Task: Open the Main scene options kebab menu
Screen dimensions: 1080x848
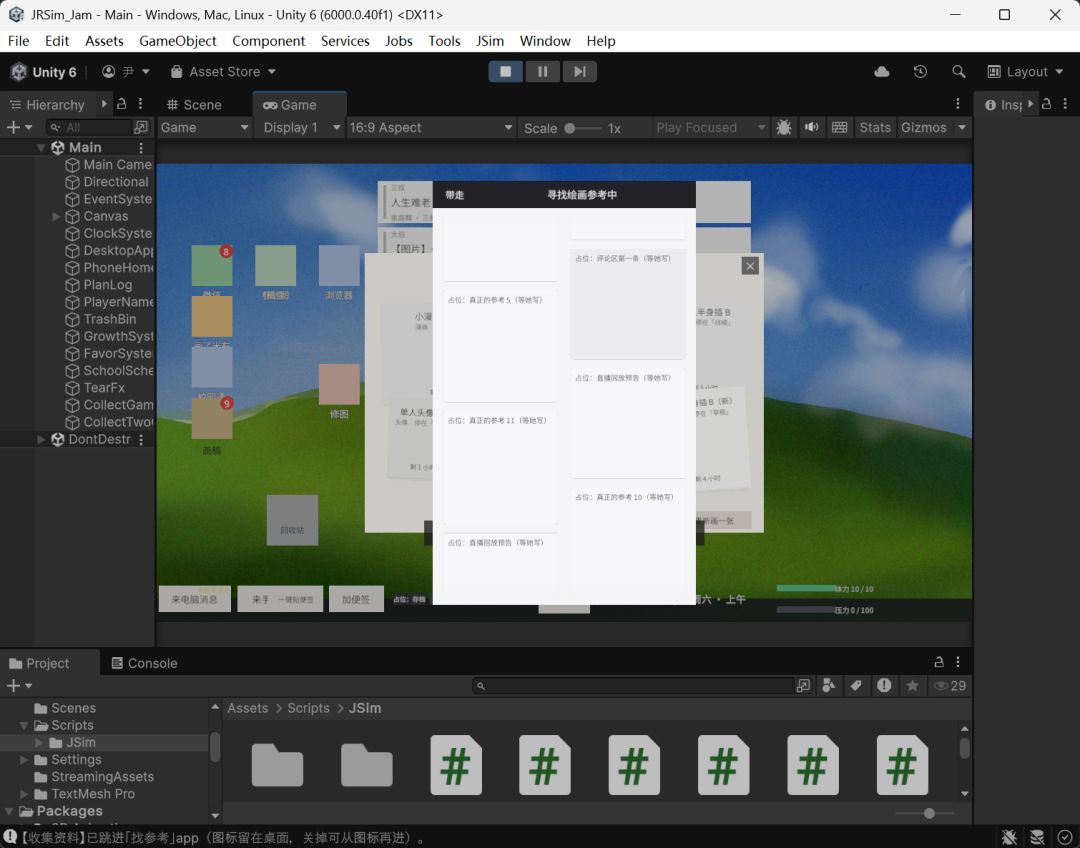Action: pyautogui.click(x=141, y=147)
